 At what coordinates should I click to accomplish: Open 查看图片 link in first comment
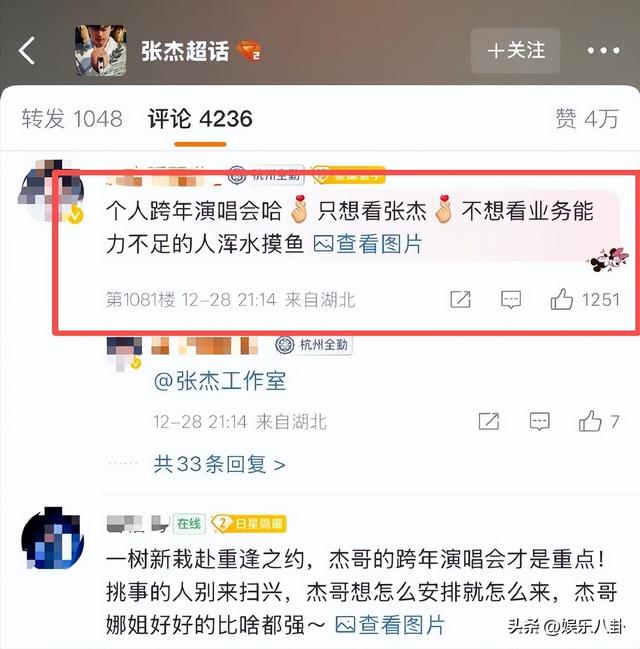[x=368, y=244]
